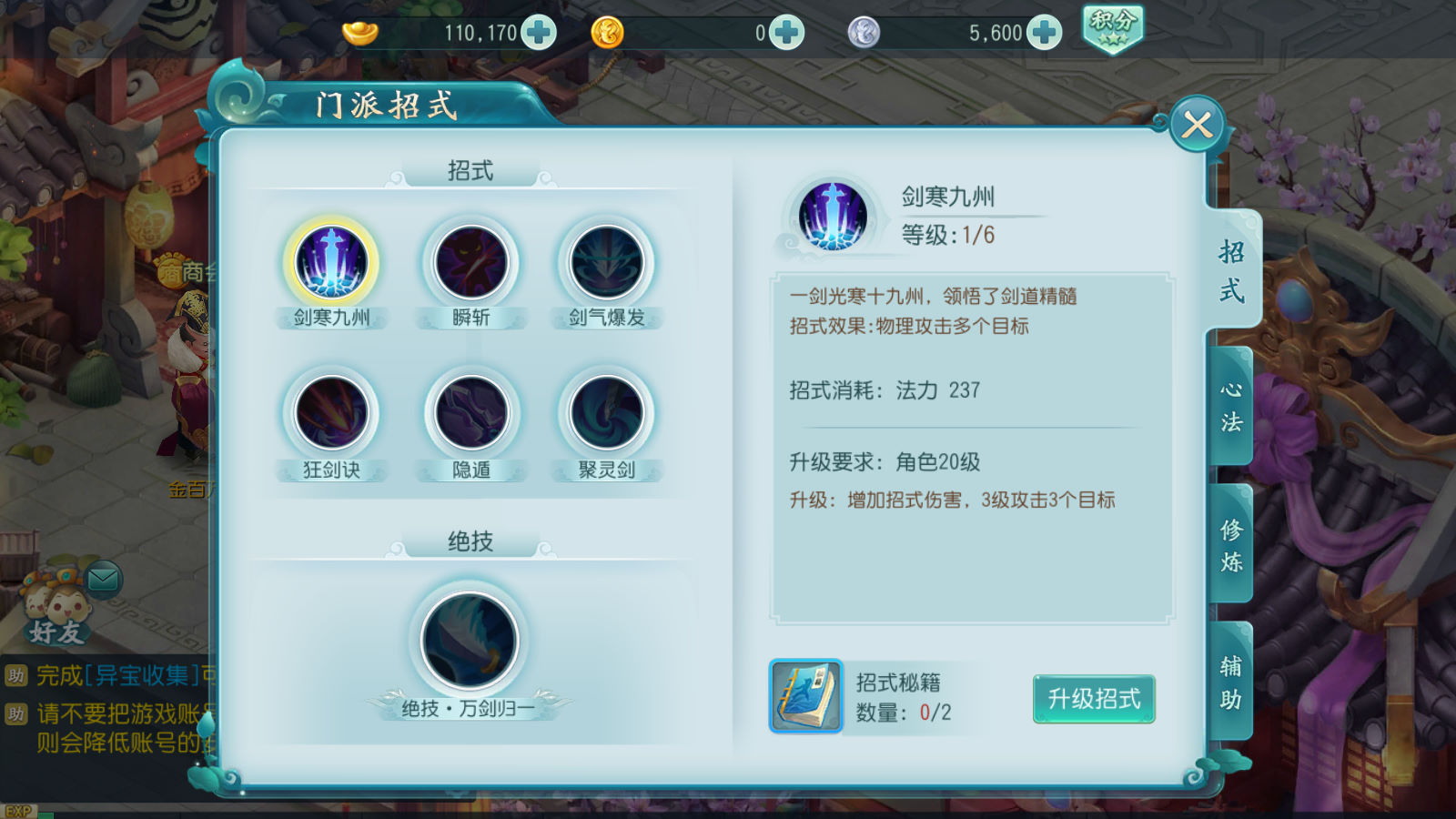The image size is (1456, 819).
Task: Add gold ingots with plus button
Action: (x=539, y=33)
